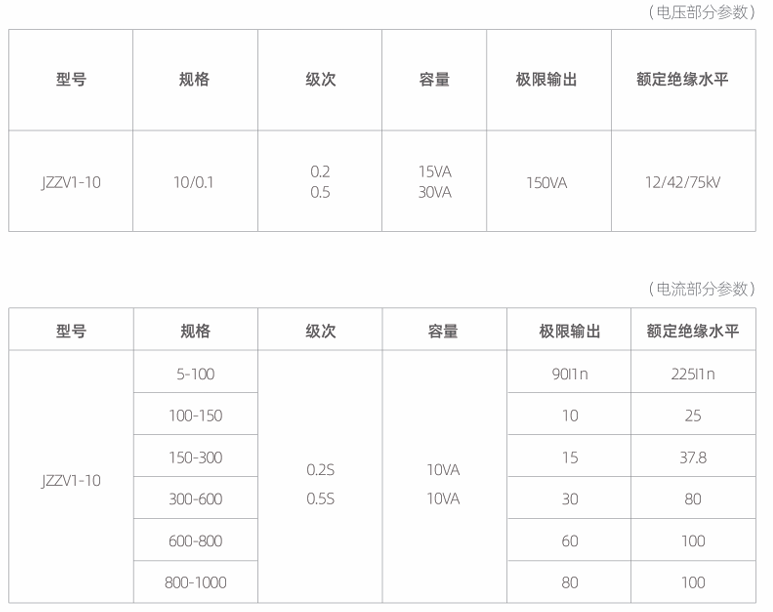Click the 电压部分参数 caption text
773x612 pixels.
tap(701, 12)
